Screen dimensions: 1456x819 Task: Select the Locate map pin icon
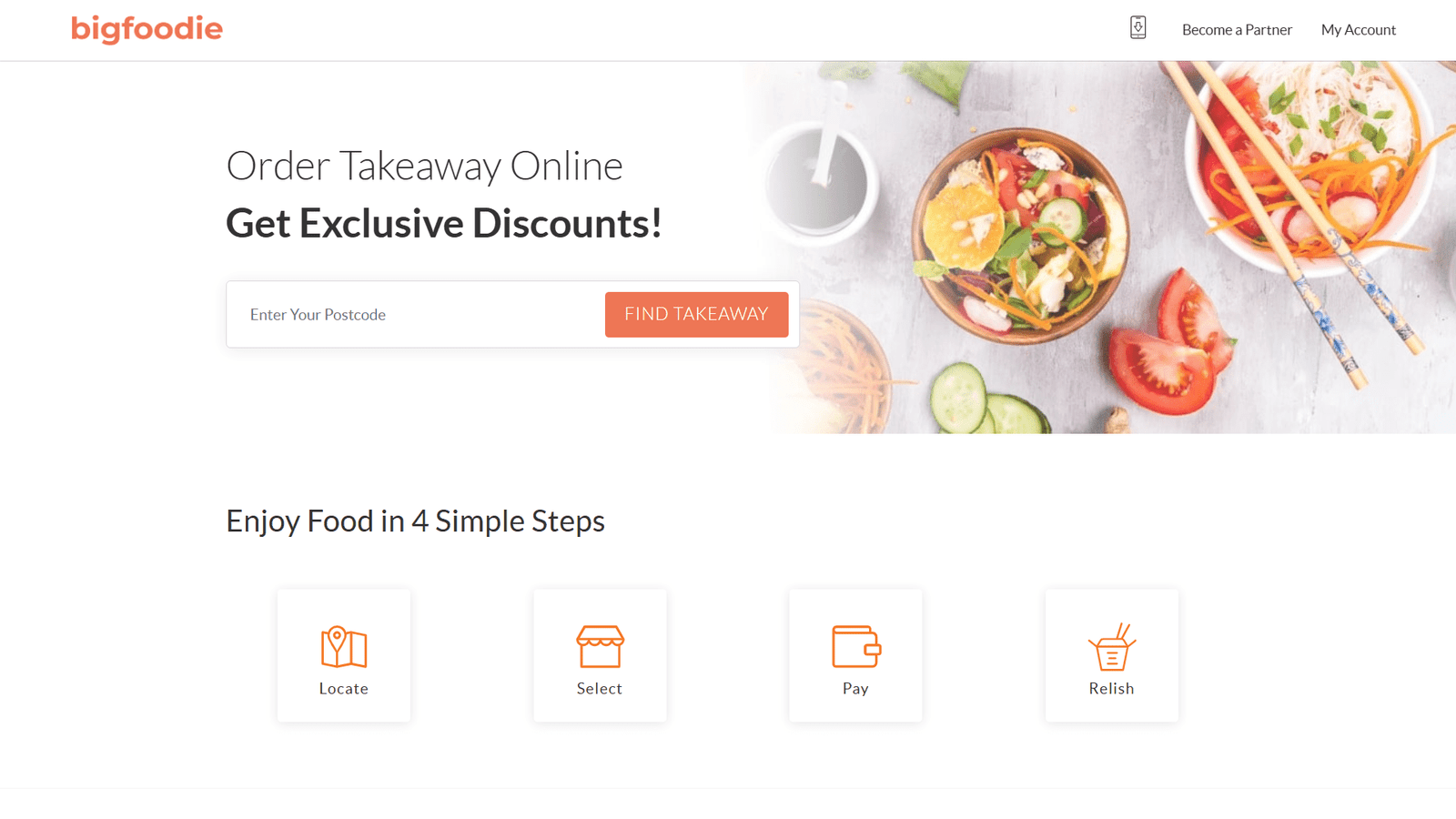click(x=344, y=647)
